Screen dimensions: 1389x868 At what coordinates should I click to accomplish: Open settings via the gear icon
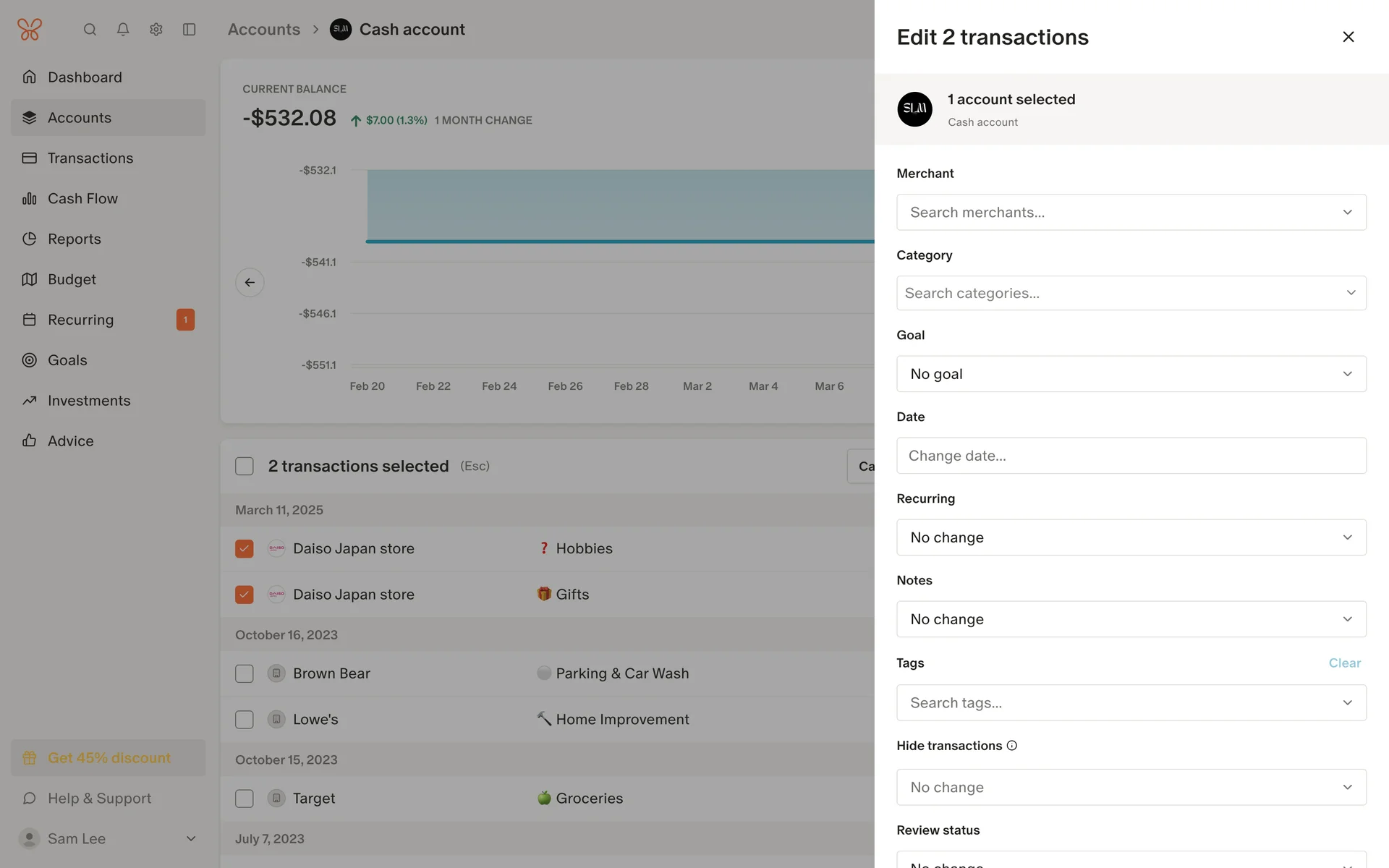coord(156,30)
